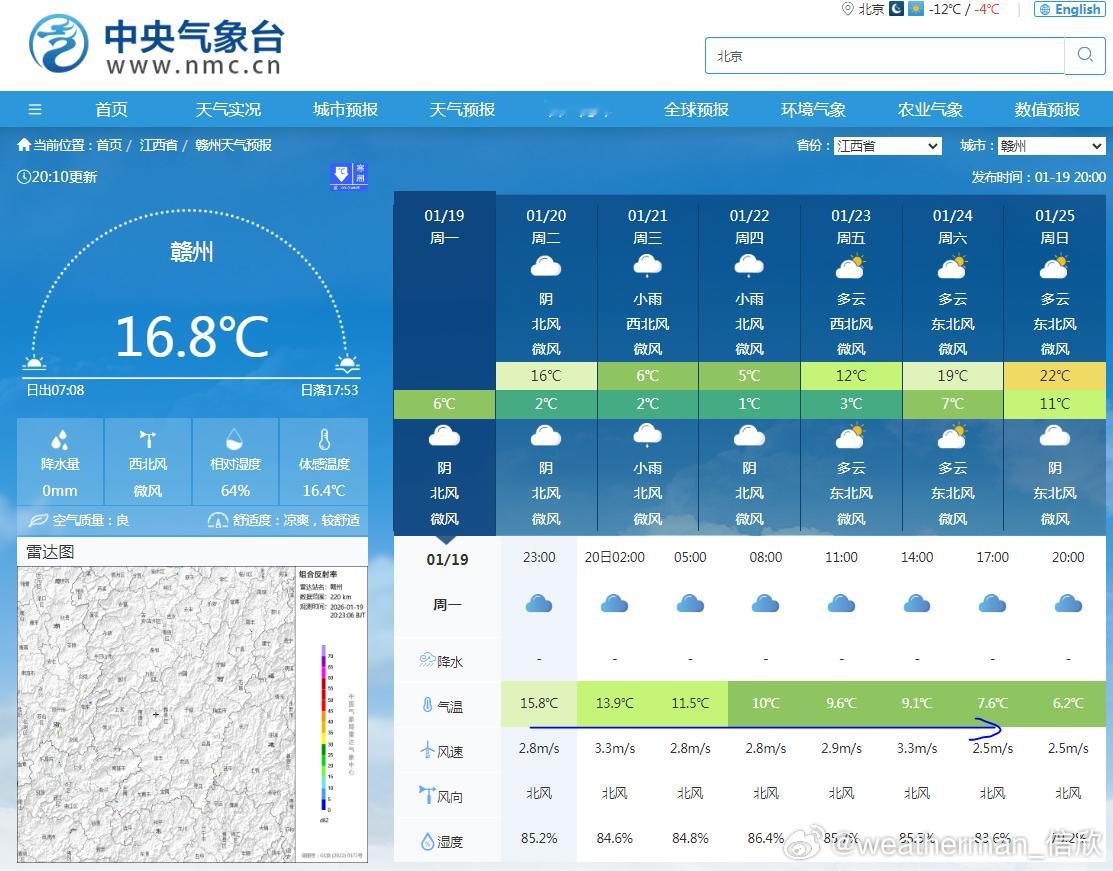This screenshot has width=1113, height=871.
Task: Click the hourly 风向 vane icon
Action: [427, 795]
